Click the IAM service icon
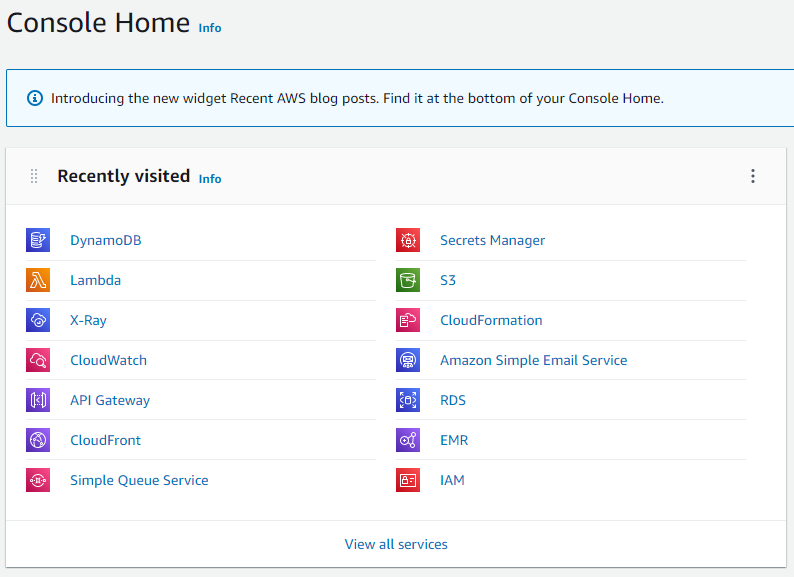 click(x=407, y=480)
